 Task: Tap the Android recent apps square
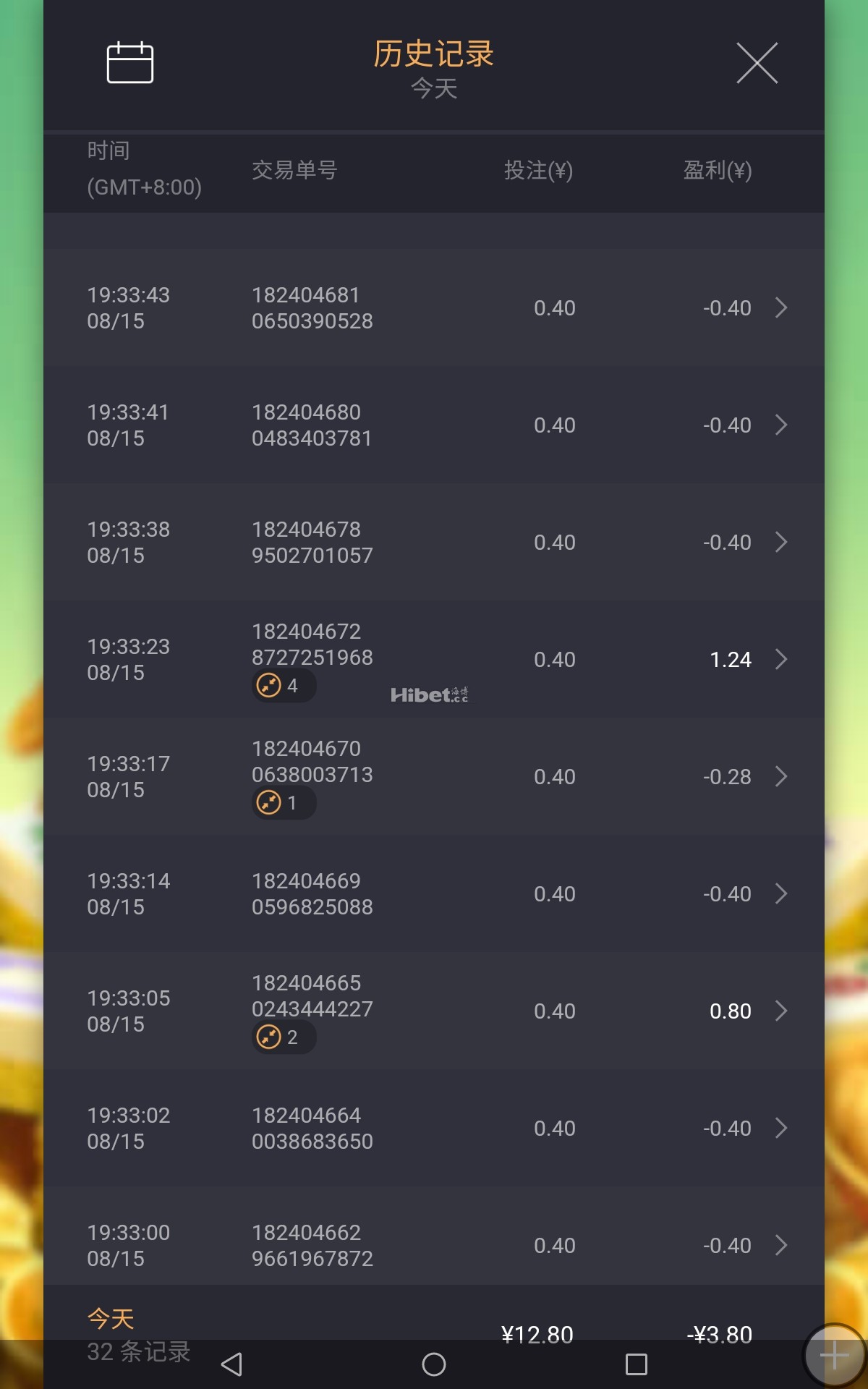pos(636,1364)
